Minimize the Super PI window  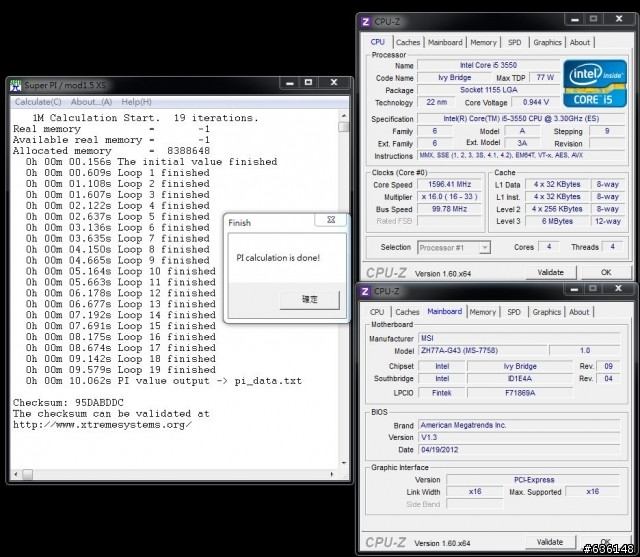point(290,83)
